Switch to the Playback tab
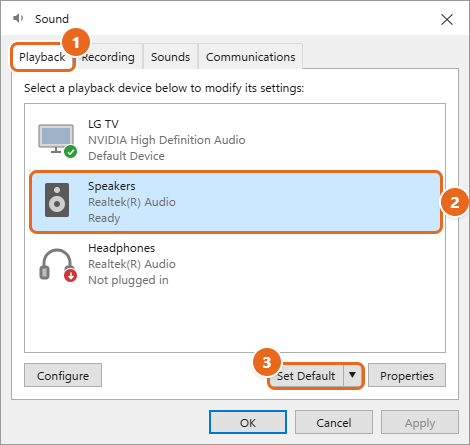 (x=42, y=57)
